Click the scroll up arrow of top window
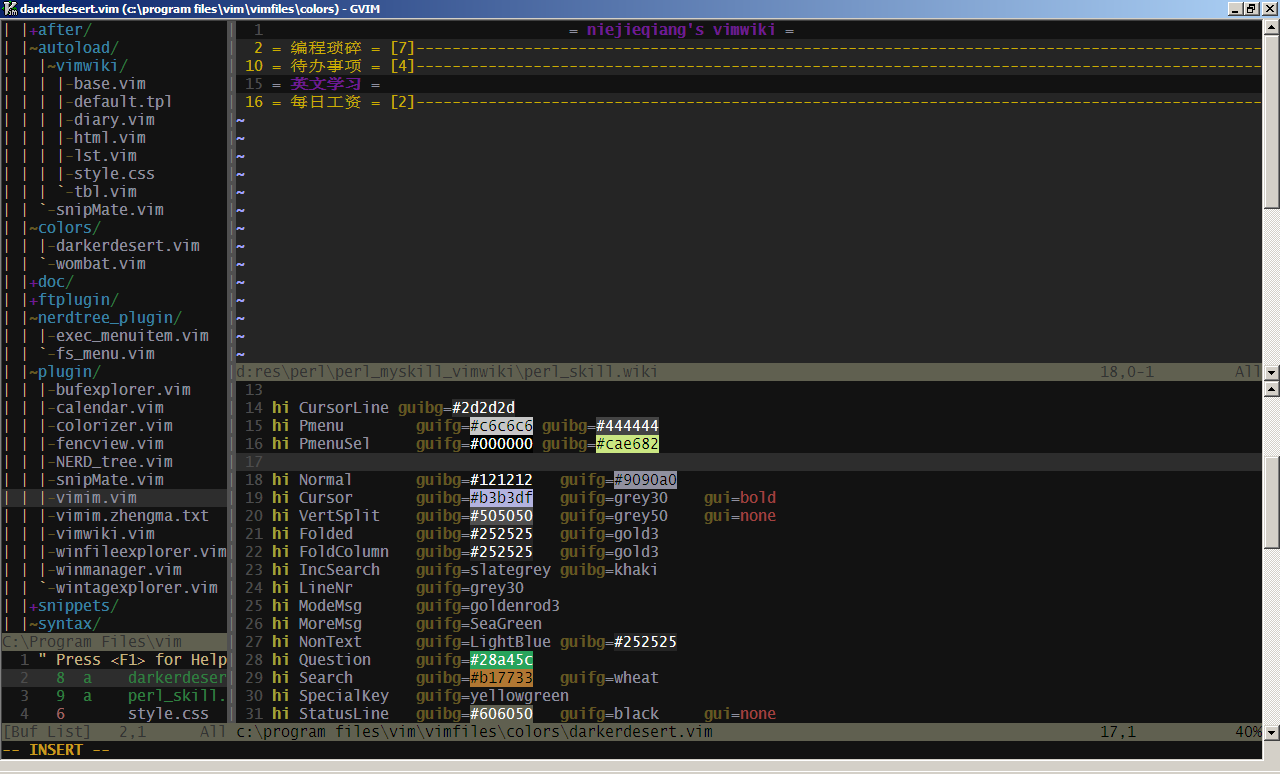This screenshot has width=1280, height=774. tap(1271, 30)
